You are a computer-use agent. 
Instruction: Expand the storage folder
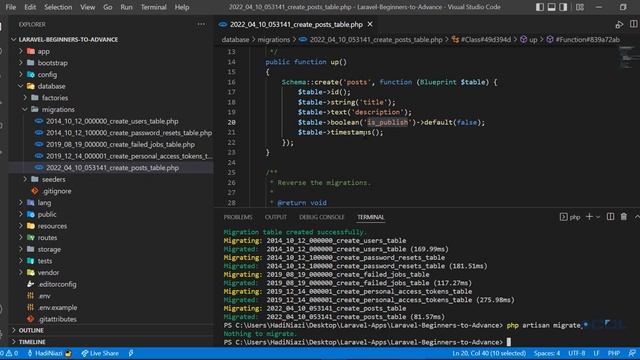point(21,249)
